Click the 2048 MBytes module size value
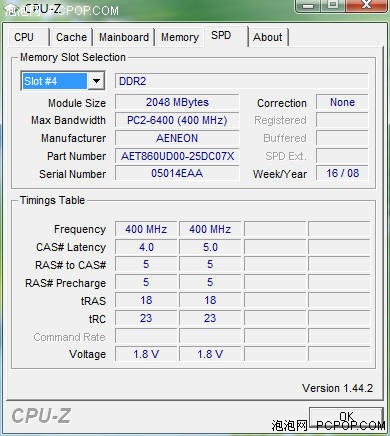Image resolution: width=390 pixels, height=436 pixels. click(x=177, y=102)
